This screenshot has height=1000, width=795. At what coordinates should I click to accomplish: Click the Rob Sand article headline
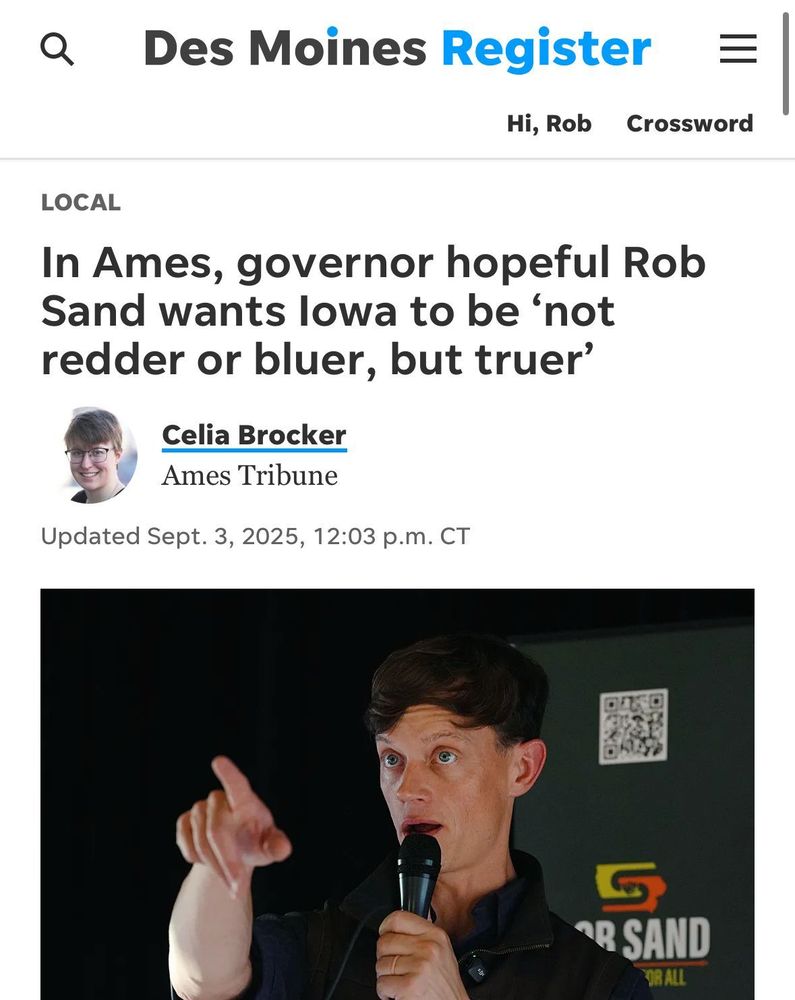coord(374,312)
